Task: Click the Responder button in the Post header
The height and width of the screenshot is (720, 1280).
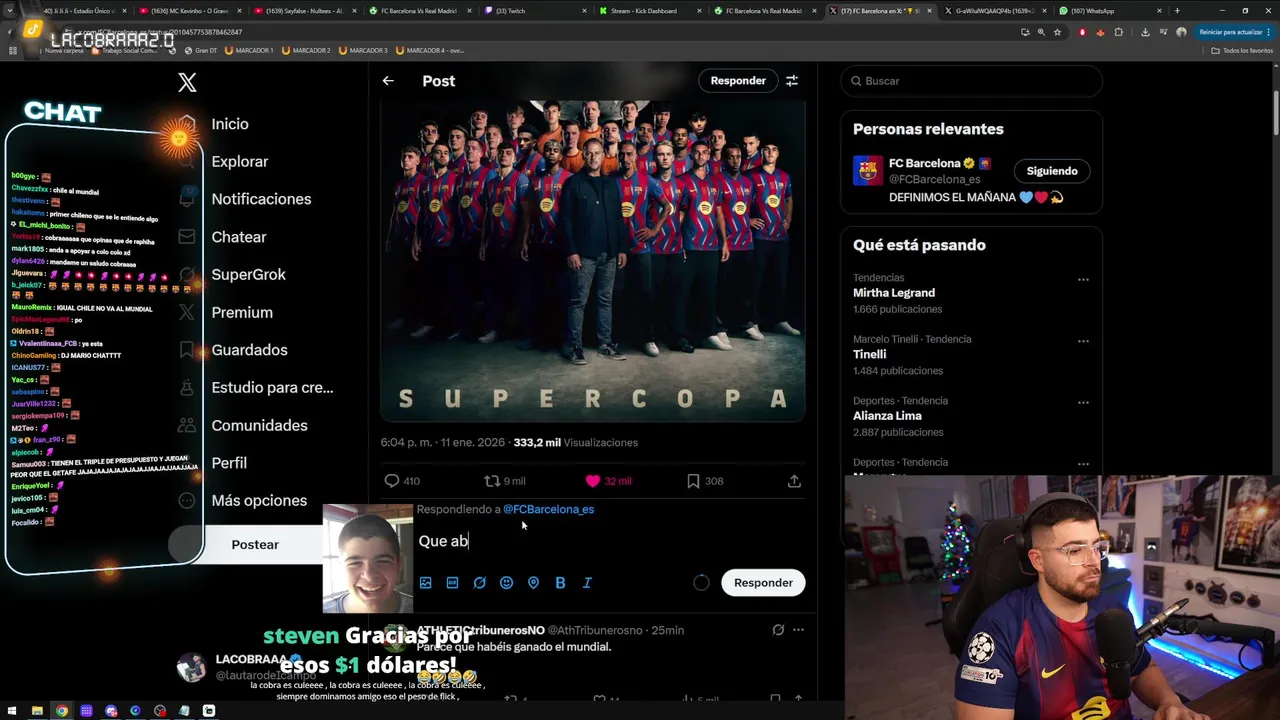Action: pyautogui.click(x=738, y=81)
